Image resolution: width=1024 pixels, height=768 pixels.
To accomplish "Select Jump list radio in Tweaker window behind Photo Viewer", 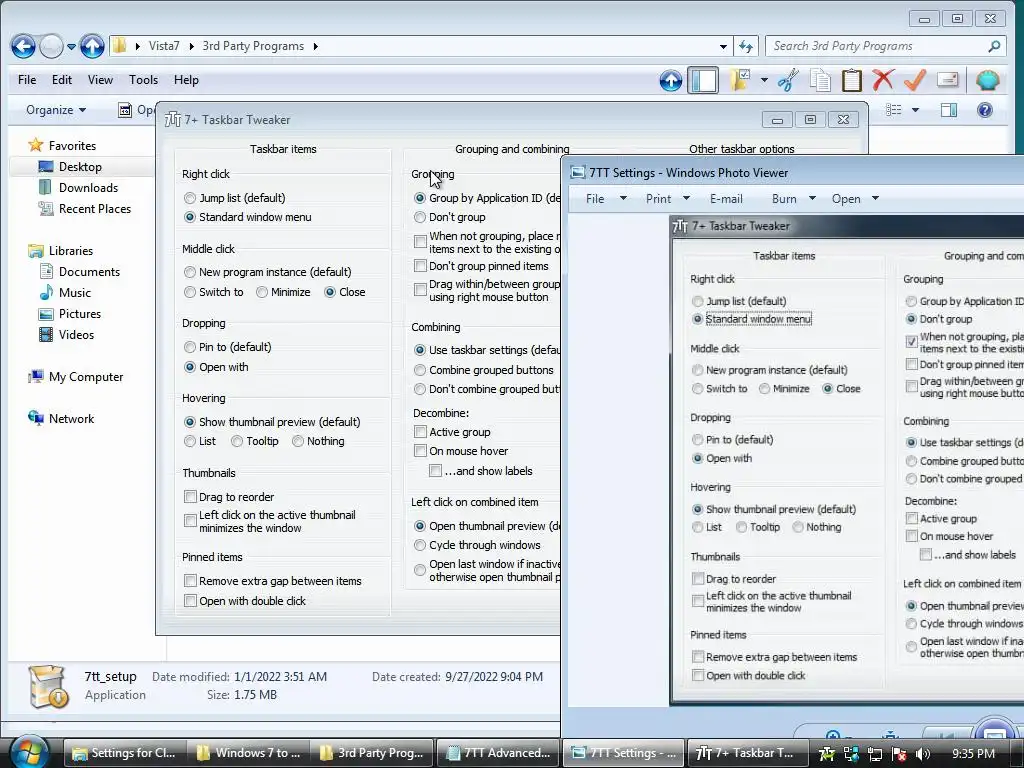I will point(189,198).
